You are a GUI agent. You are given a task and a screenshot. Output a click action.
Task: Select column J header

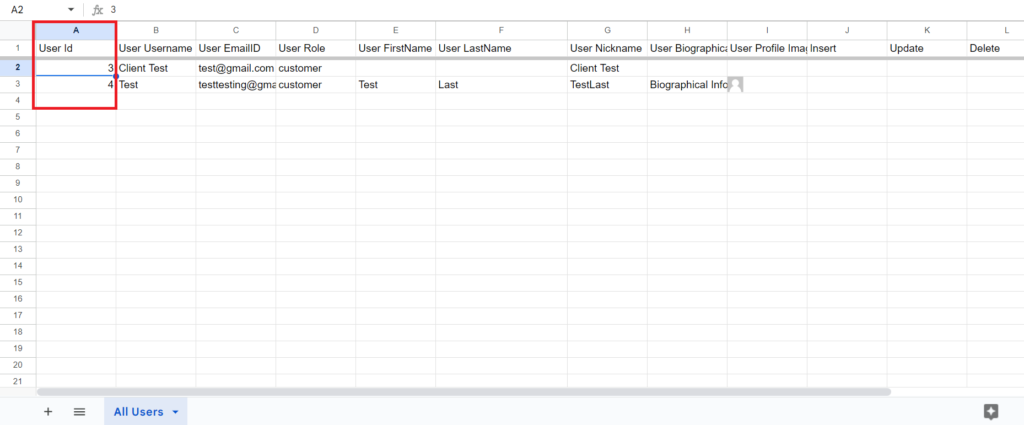pos(847,30)
